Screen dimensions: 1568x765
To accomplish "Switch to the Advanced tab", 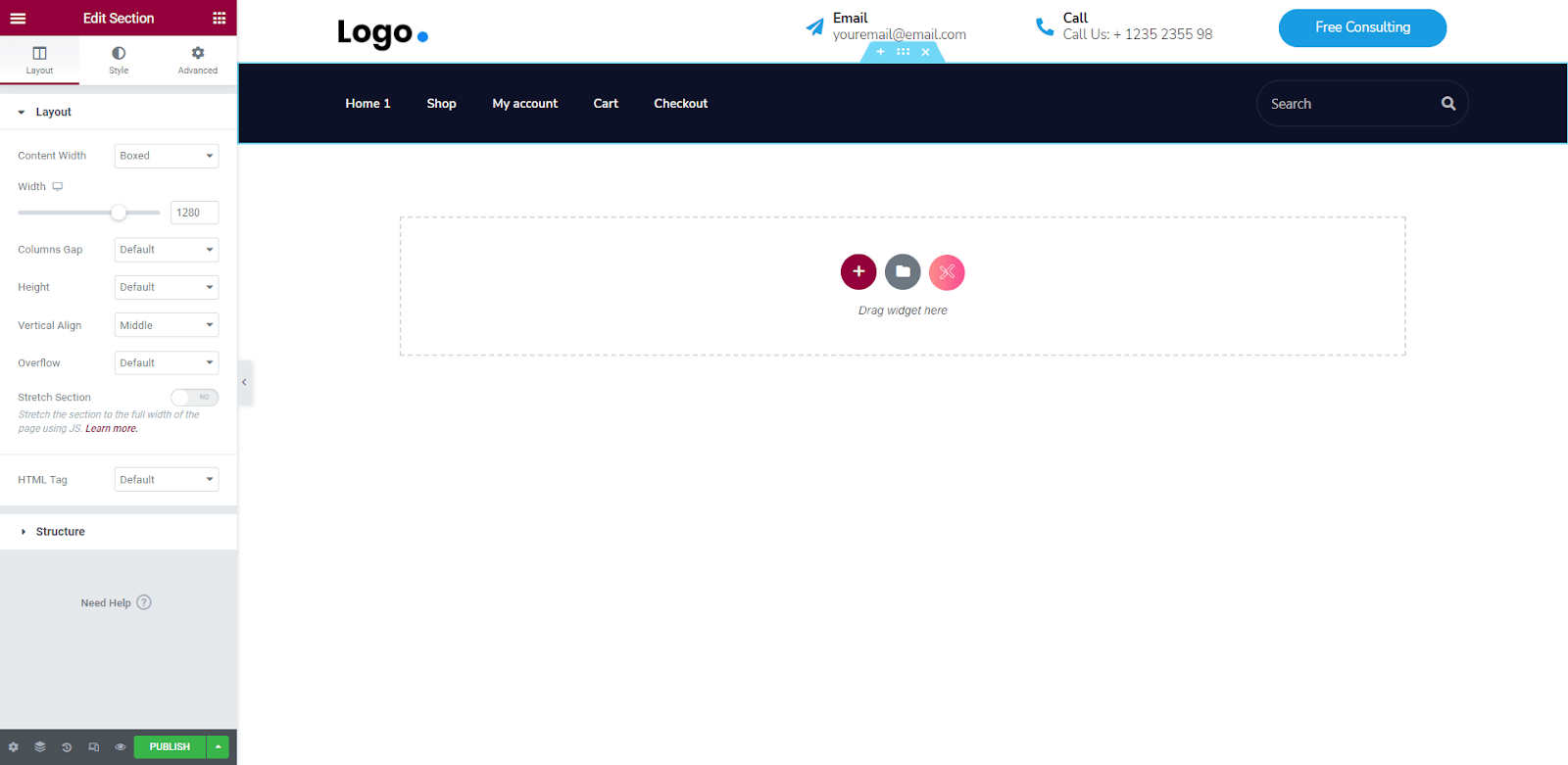I will pos(197,60).
